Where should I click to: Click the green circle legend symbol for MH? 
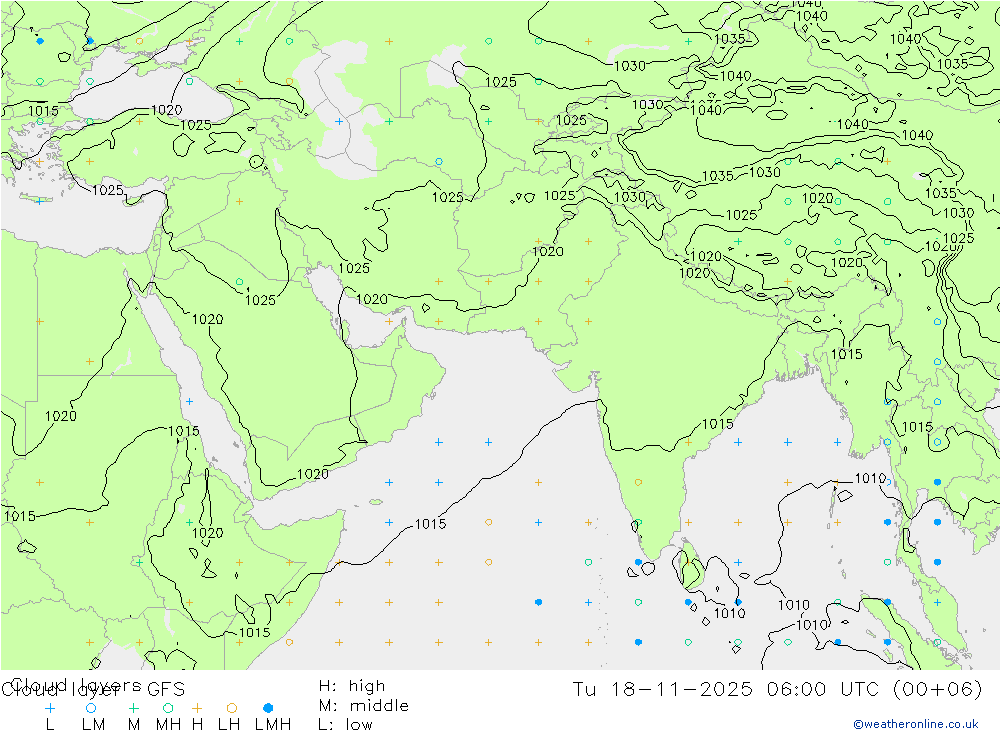click(x=168, y=707)
